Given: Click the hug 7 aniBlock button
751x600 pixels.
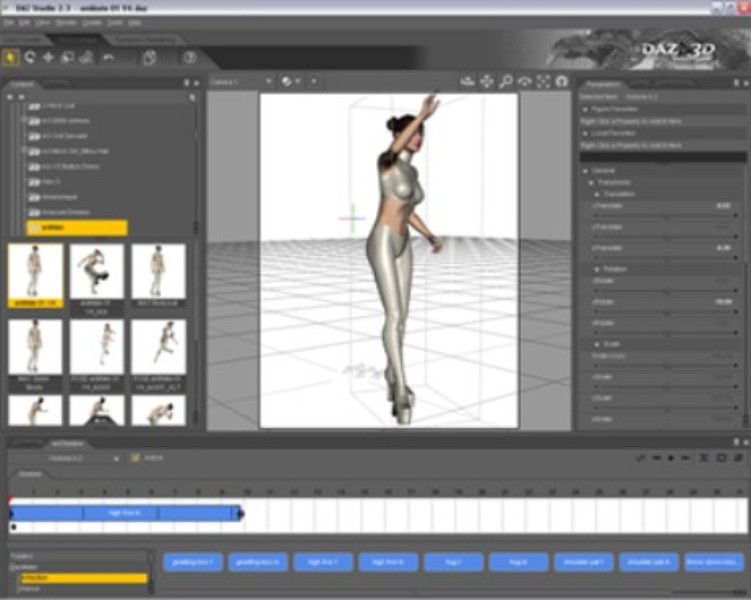Looking at the screenshot, I should coord(453,562).
